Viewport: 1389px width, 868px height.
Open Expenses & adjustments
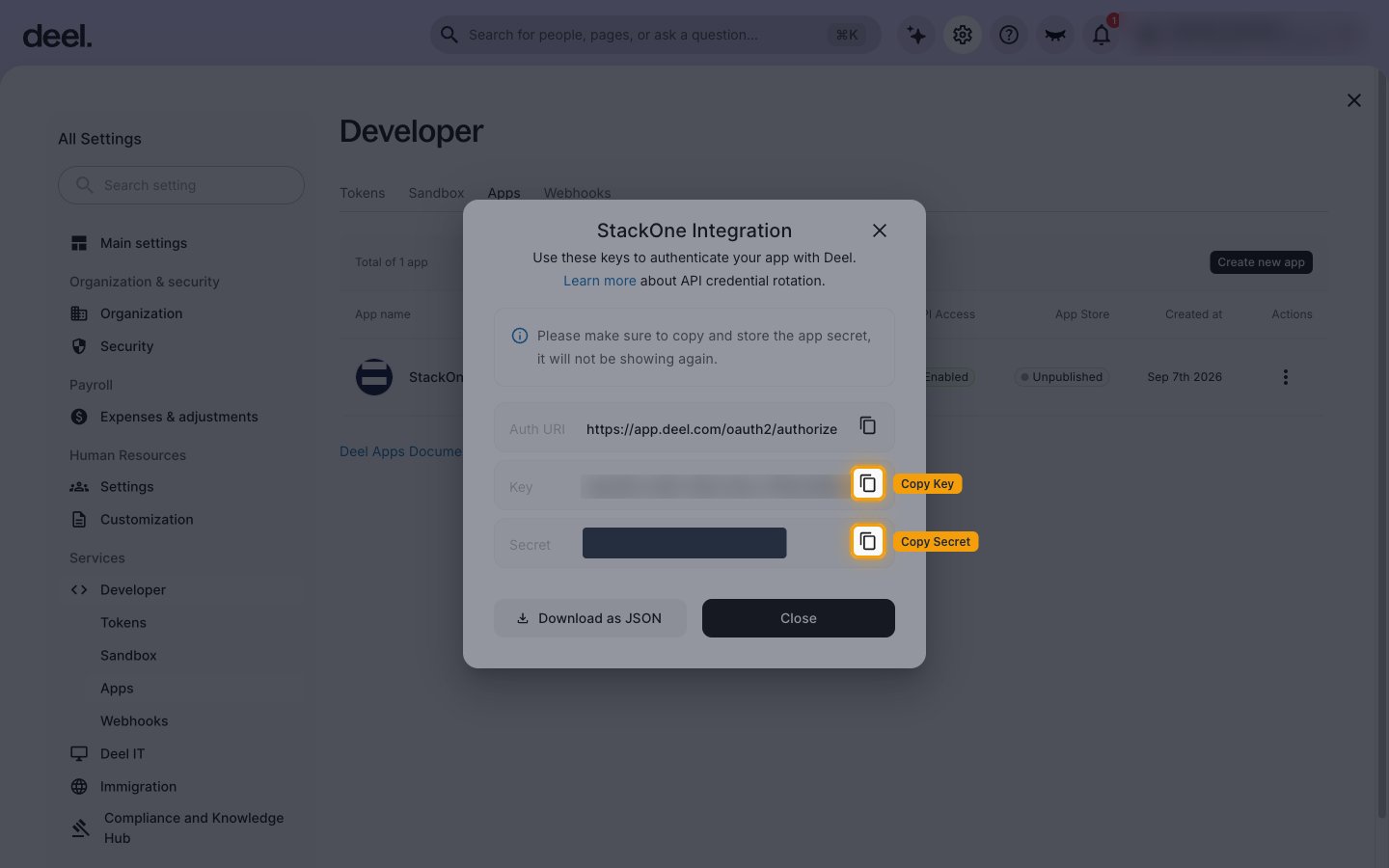[178, 417]
